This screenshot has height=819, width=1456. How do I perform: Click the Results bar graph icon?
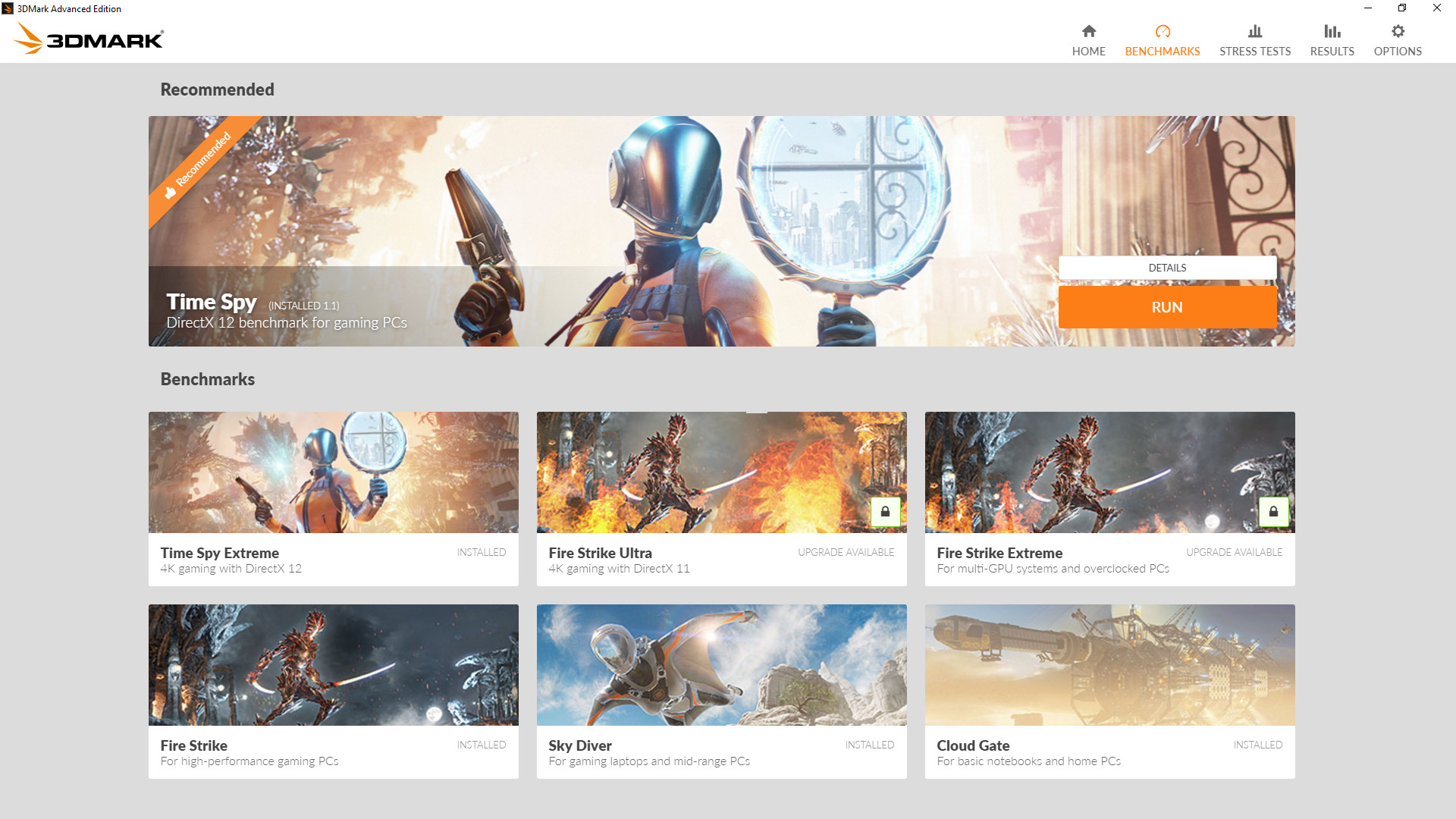click(1332, 31)
